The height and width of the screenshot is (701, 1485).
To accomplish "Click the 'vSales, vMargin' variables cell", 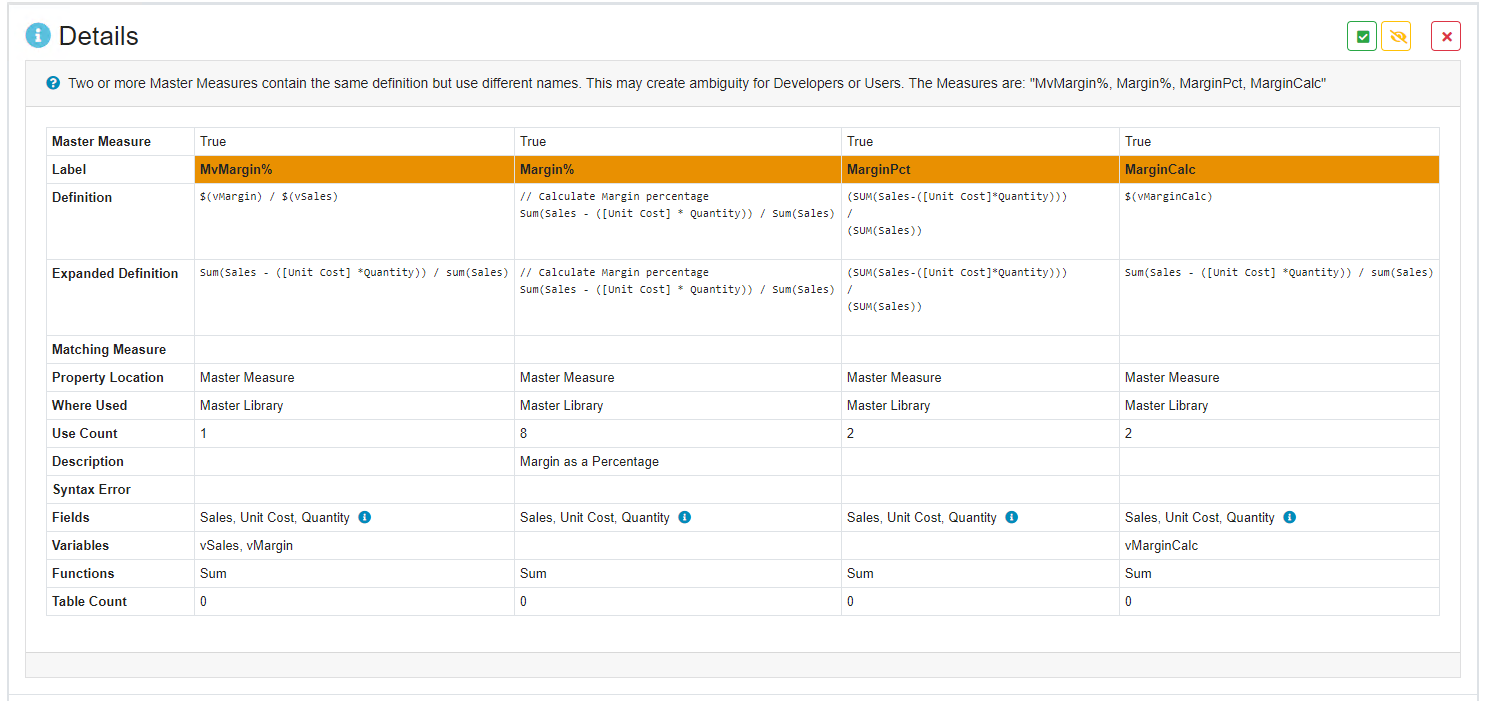I will [x=246, y=546].
